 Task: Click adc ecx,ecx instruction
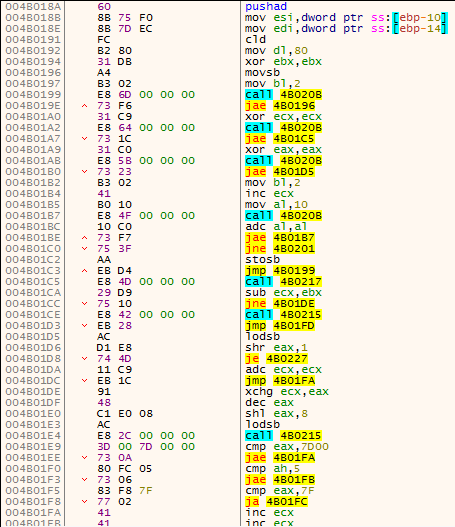tap(283, 370)
